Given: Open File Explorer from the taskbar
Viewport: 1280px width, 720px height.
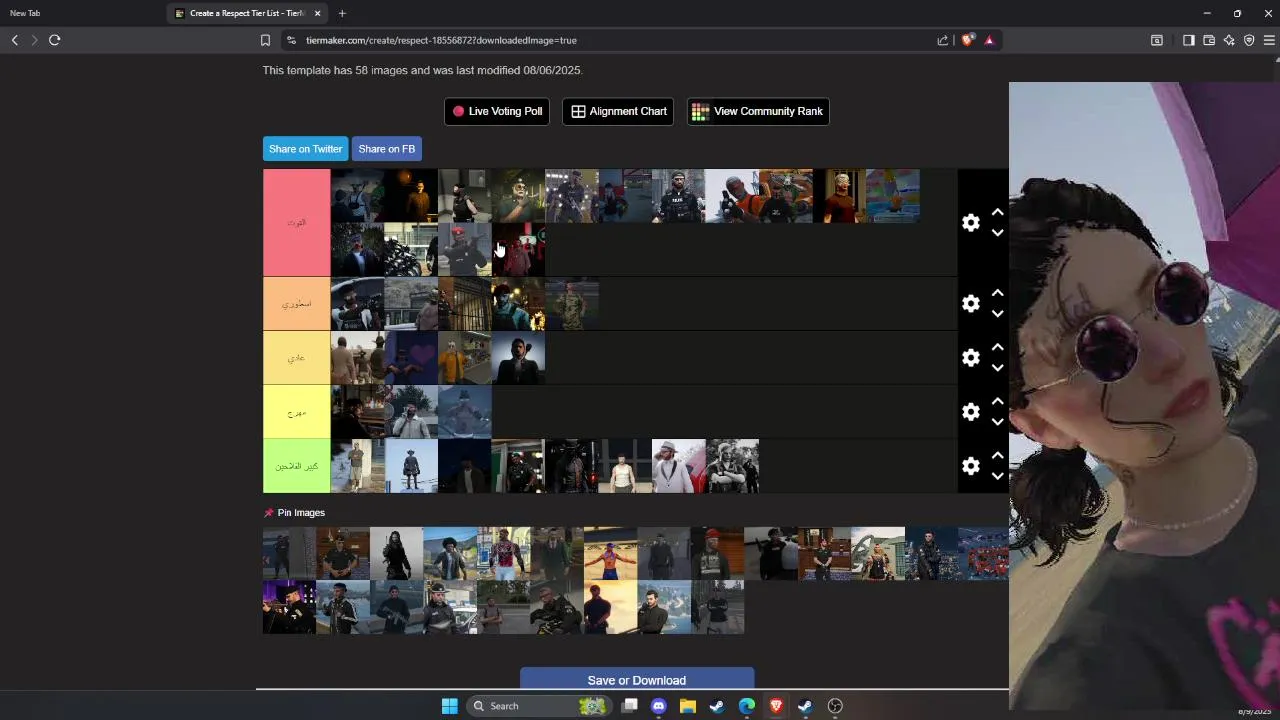Looking at the screenshot, I should point(688,706).
